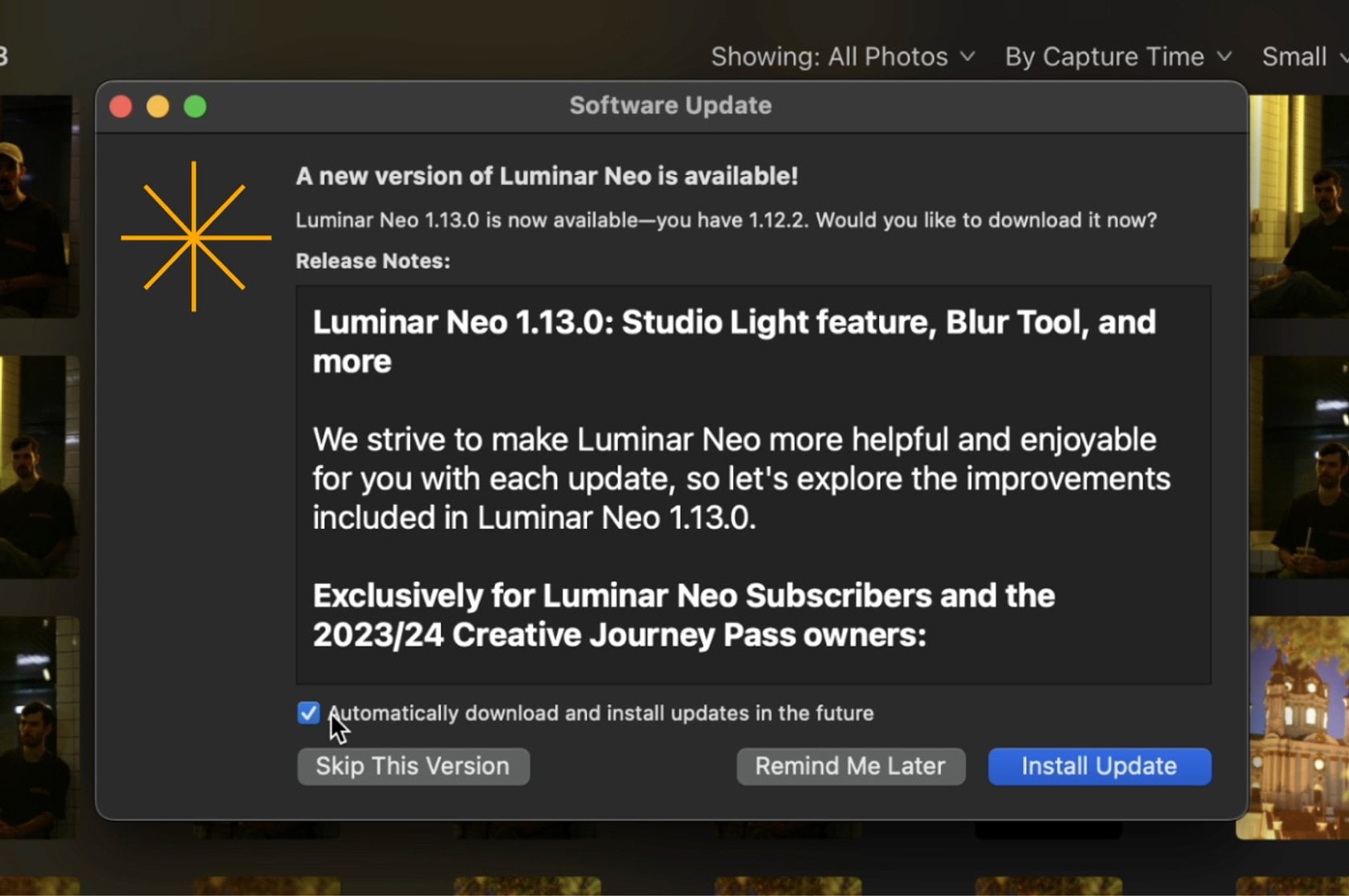The width and height of the screenshot is (1349, 896).
Task: Click the Install Update button
Action: 1098,766
